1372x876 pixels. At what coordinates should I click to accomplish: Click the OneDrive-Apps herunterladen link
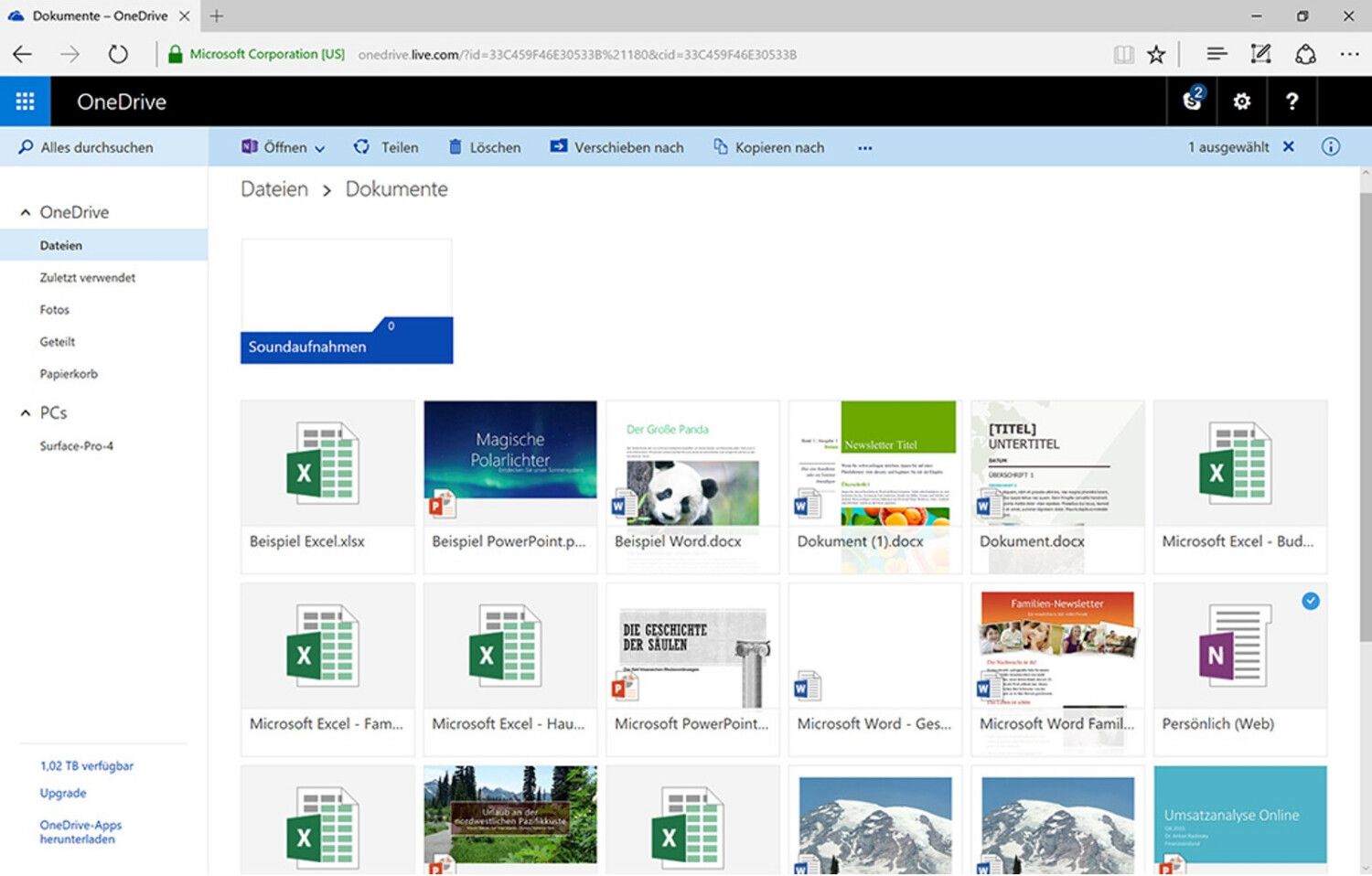pos(80,832)
